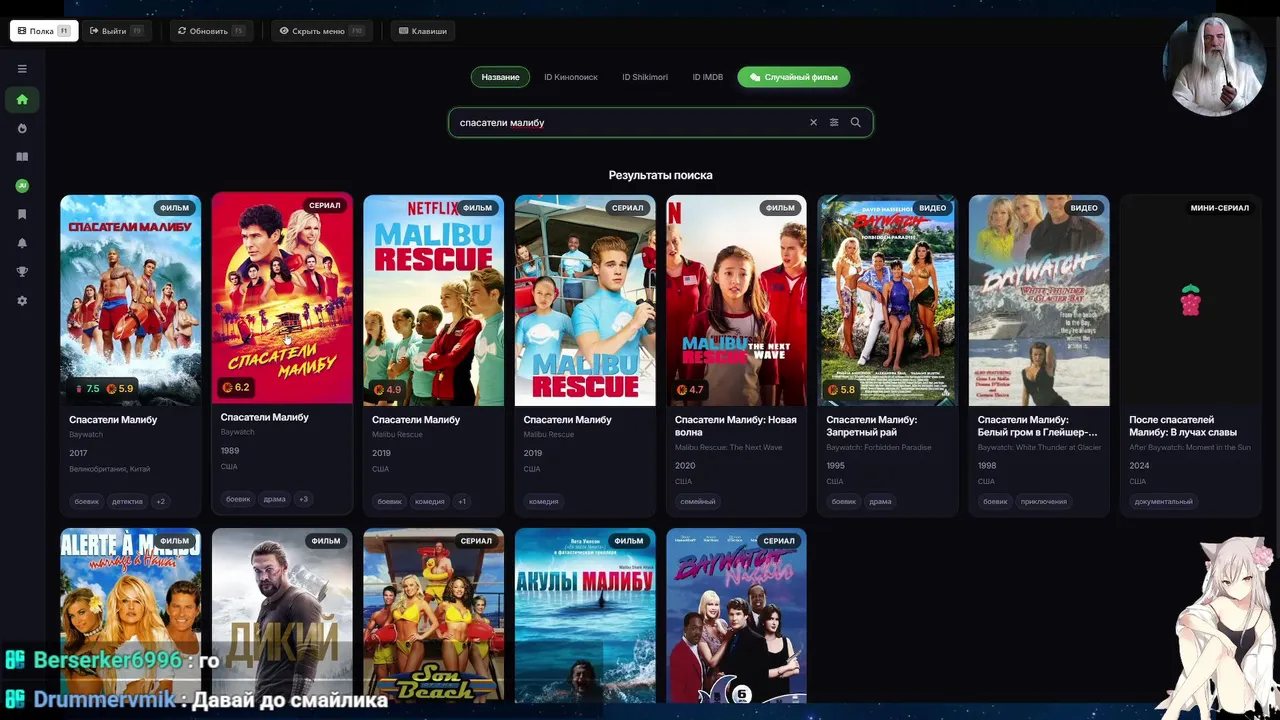Viewport: 1280px width, 720px height.
Task: Refresh with the Обновить button
Action: pos(211,31)
